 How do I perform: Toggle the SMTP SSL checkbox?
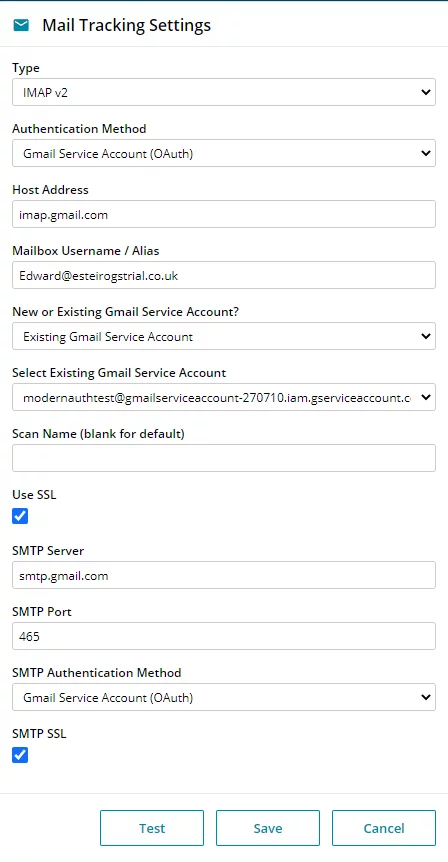coord(20,755)
